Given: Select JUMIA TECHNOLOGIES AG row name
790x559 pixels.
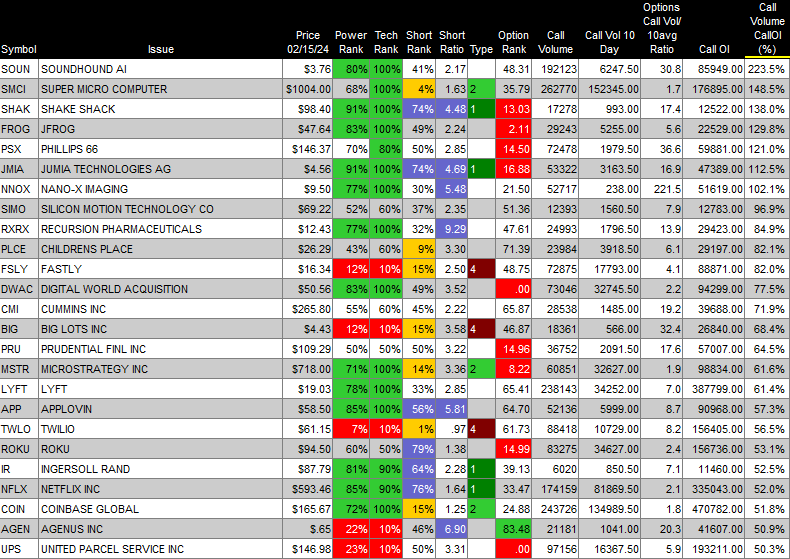Looking at the screenshot, I should pos(106,169).
